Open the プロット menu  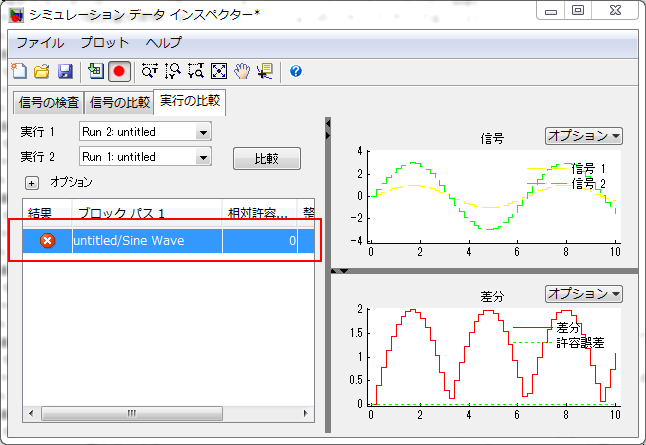pyautogui.click(x=104, y=43)
